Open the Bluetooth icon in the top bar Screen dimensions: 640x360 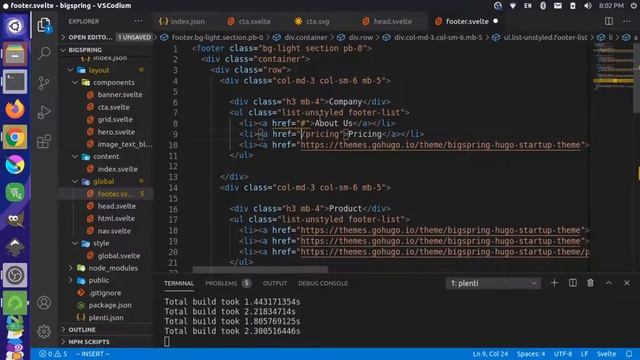(543, 6)
